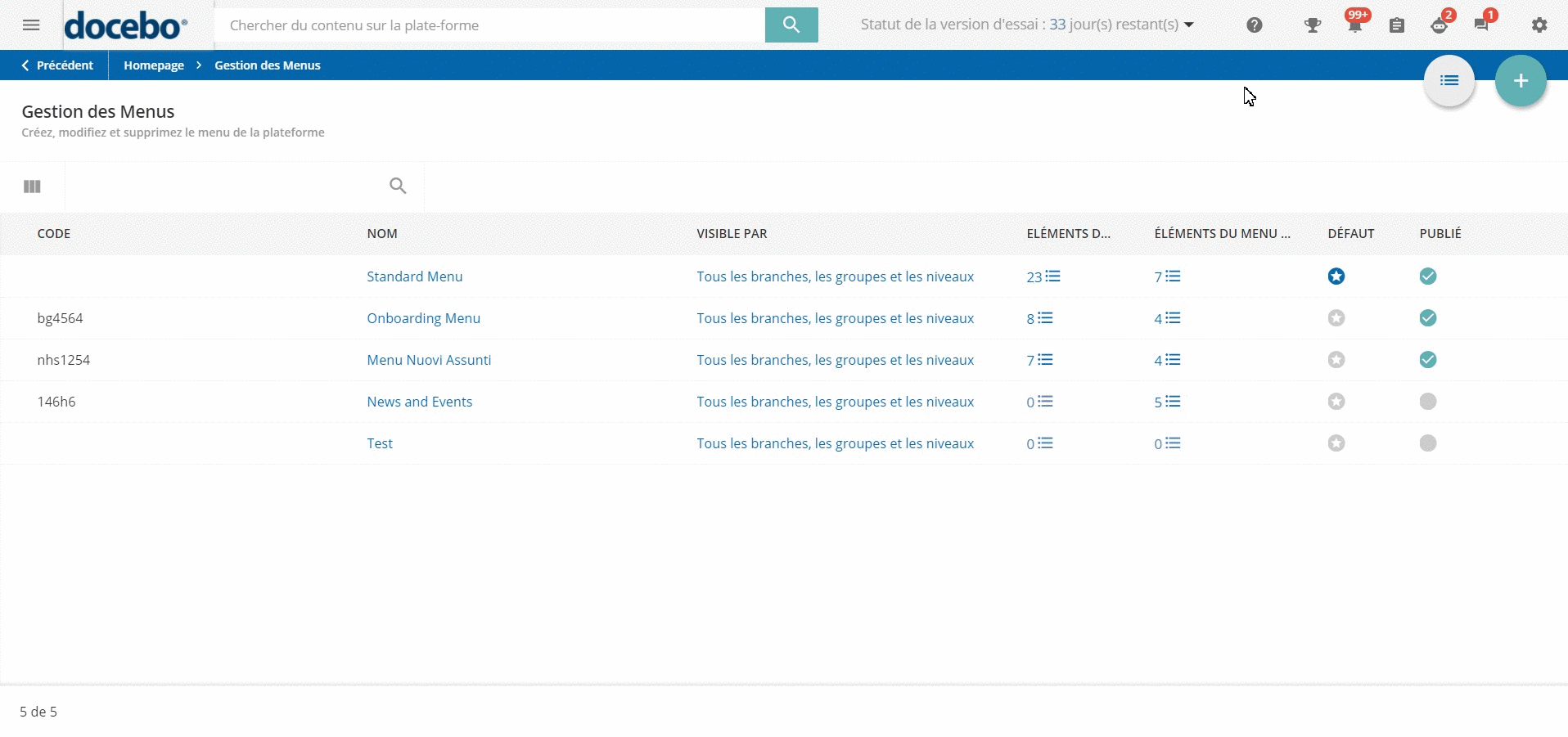
Task: Open the clipboard tasks icon
Action: (1397, 25)
